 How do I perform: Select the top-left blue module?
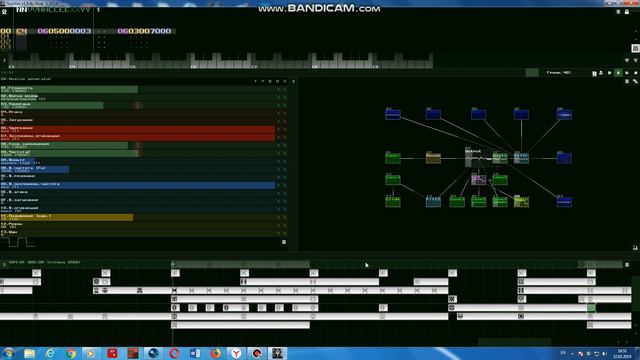click(x=393, y=114)
